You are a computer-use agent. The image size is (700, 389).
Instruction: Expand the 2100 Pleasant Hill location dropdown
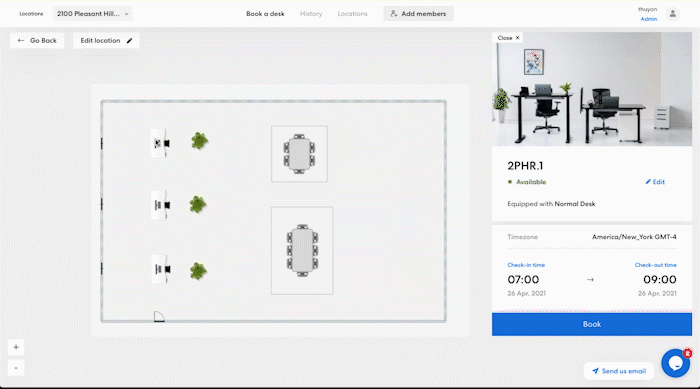[x=93, y=14]
